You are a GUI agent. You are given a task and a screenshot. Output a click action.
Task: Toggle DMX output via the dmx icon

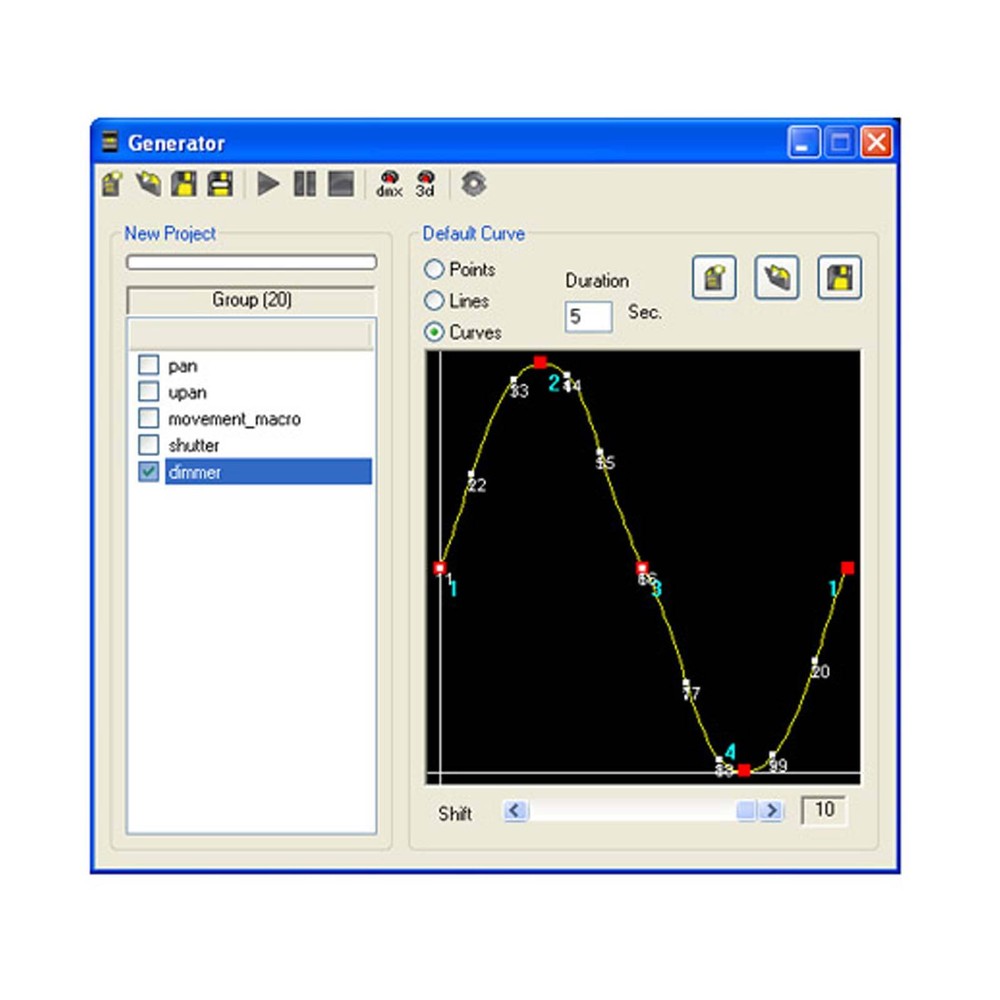coord(390,183)
